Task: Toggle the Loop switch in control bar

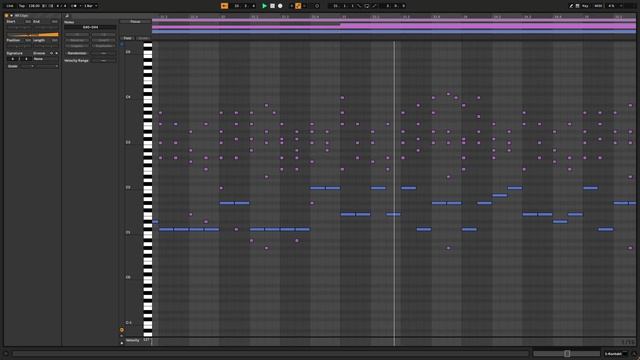Action: [367, 6]
